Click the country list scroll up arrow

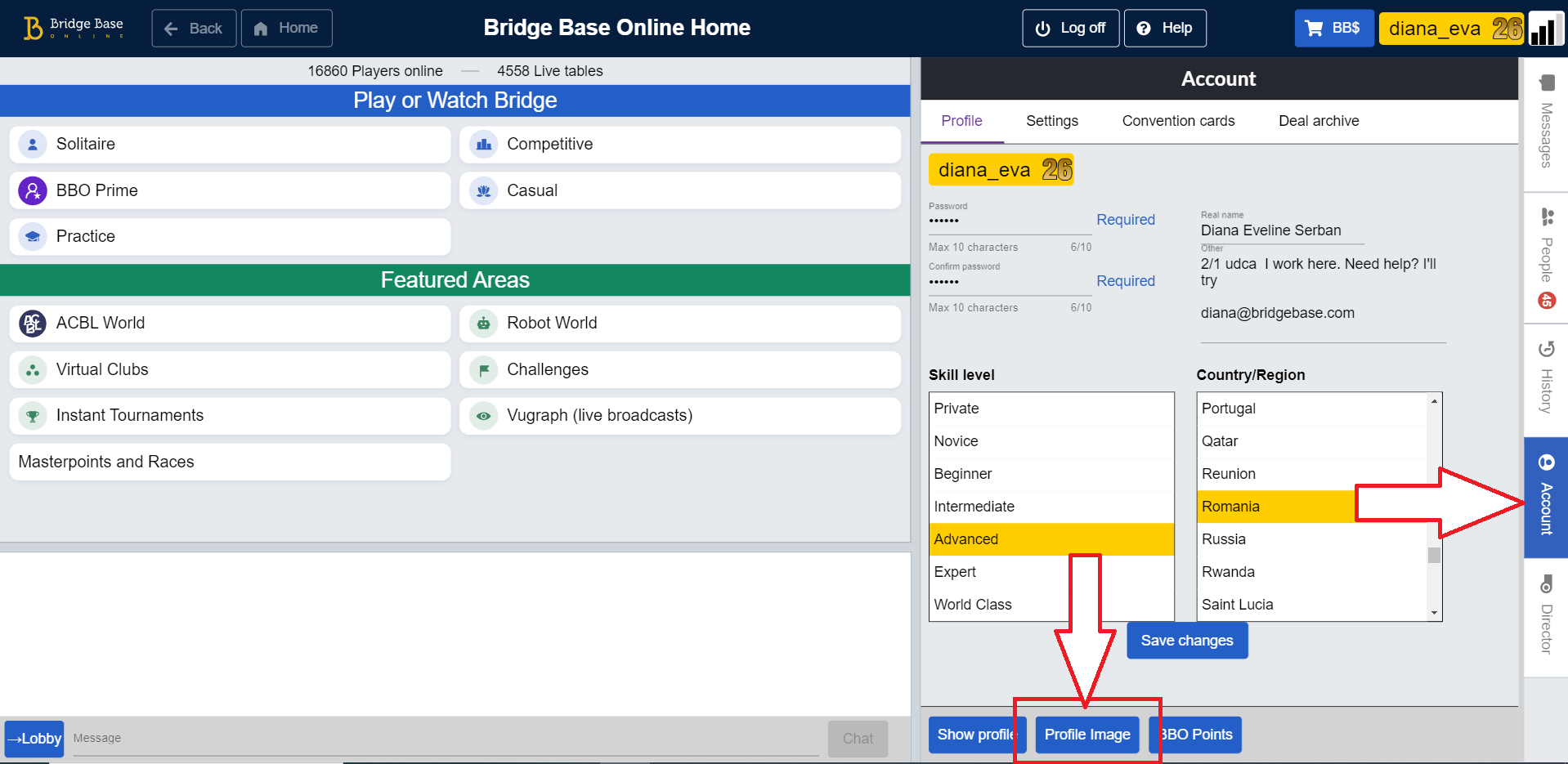[1434, 400]
